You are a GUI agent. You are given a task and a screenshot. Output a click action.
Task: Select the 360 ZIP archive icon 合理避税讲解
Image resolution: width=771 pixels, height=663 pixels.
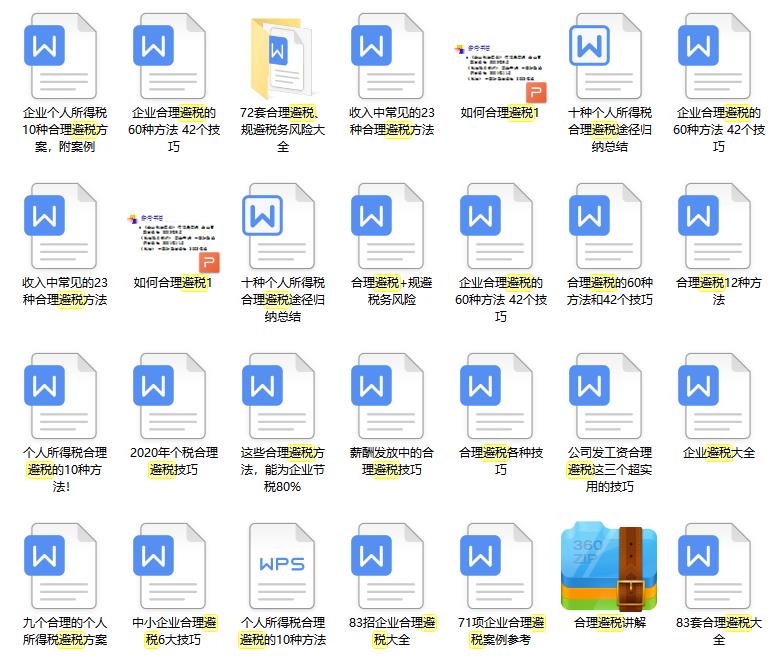click(x=609, y=566)
